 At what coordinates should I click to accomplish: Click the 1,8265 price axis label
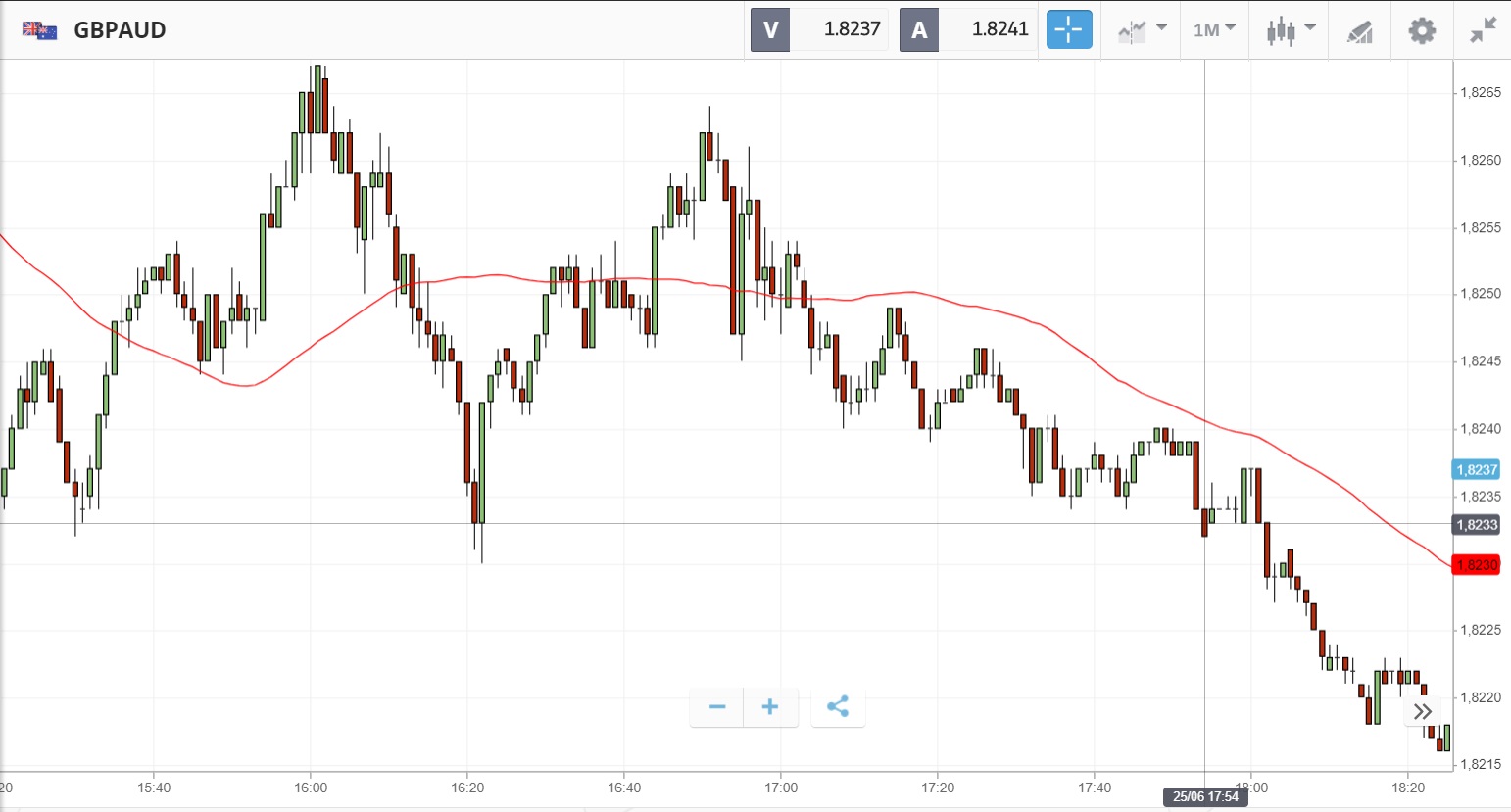click(1480, 93)
